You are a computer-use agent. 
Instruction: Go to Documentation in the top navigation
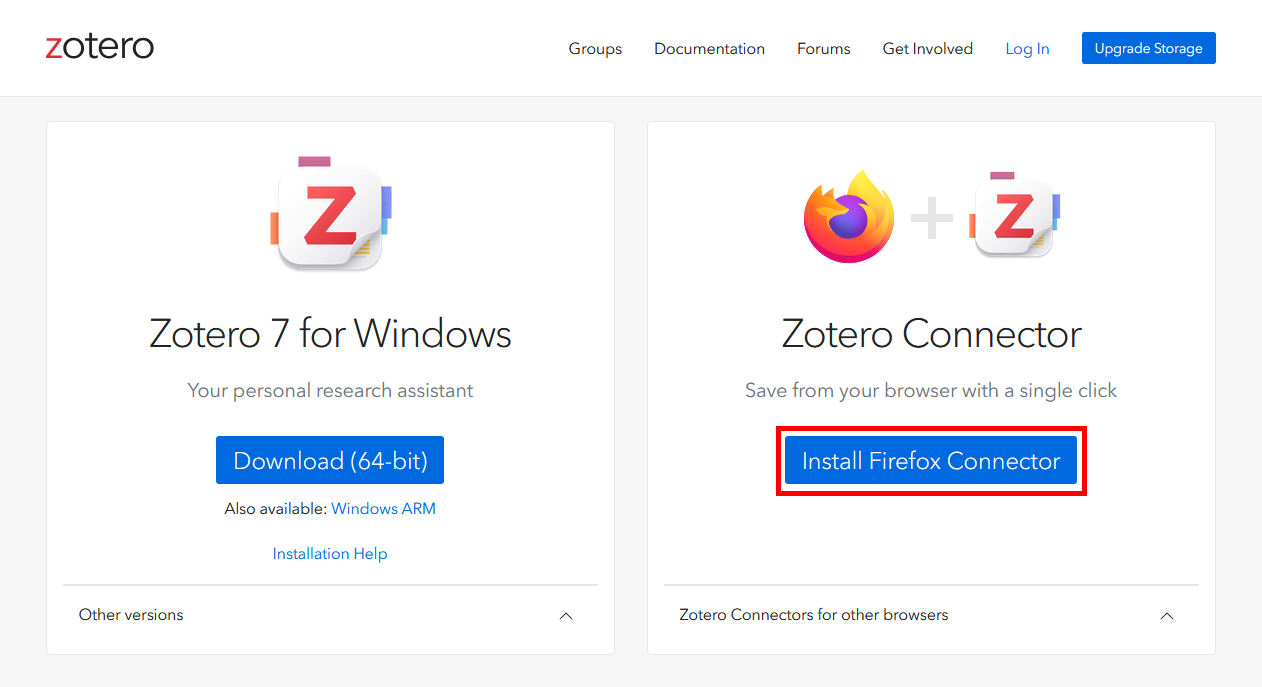(709, 49)
